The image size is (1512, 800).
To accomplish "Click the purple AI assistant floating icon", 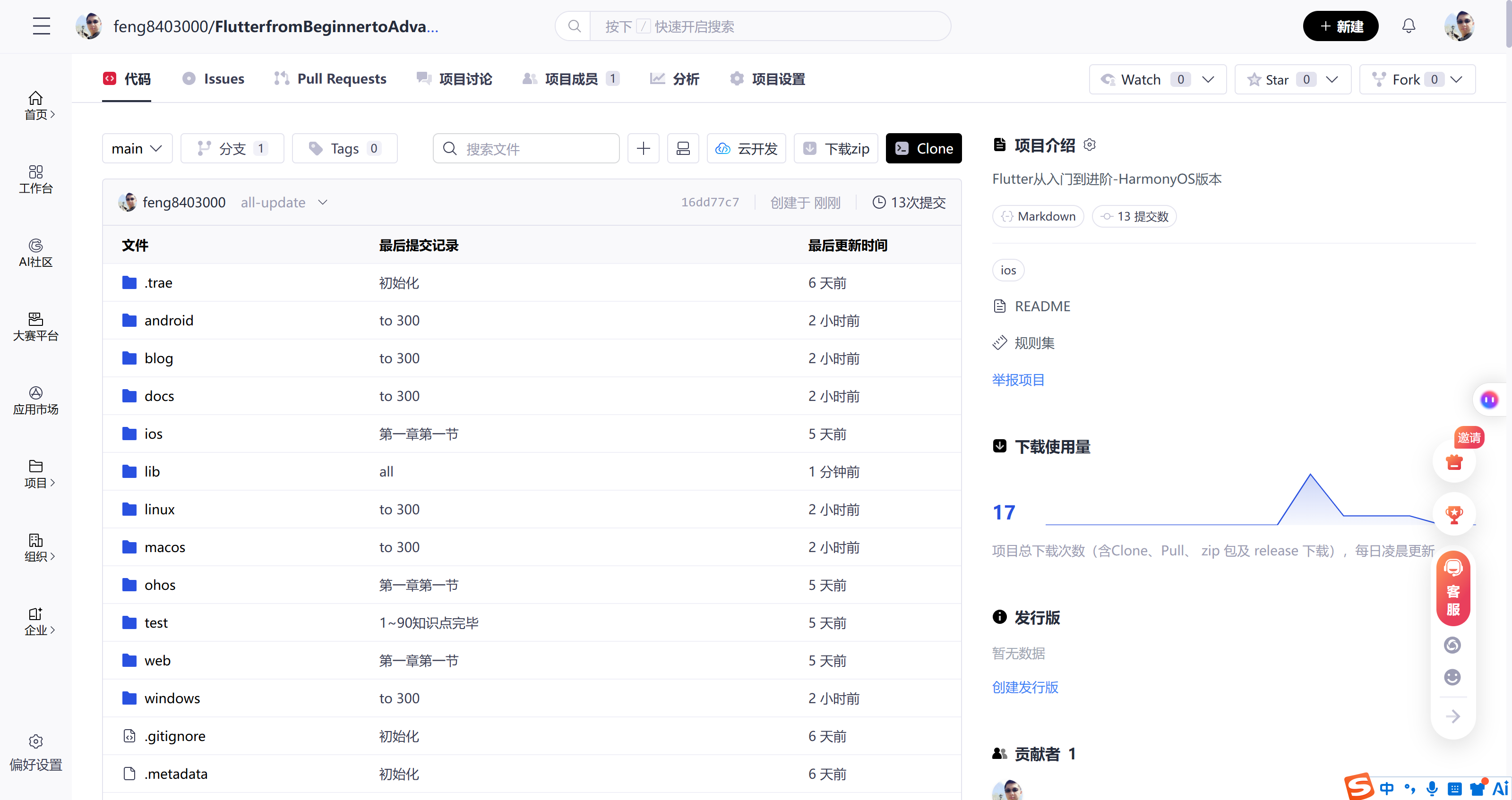I will tap(1488, 400).
